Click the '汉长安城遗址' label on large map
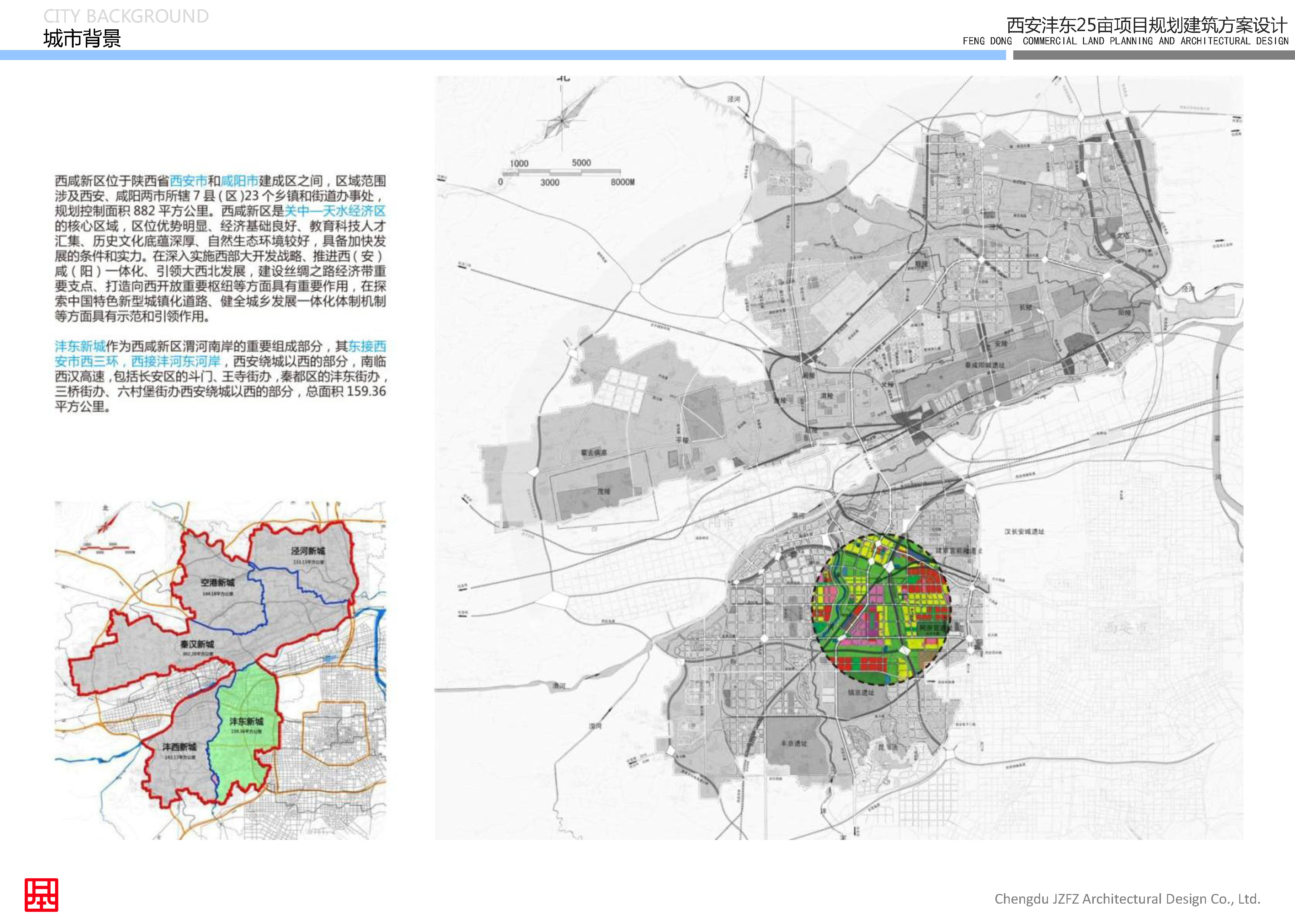Viewport: 1295px width, 924px height. [1024, 532]
